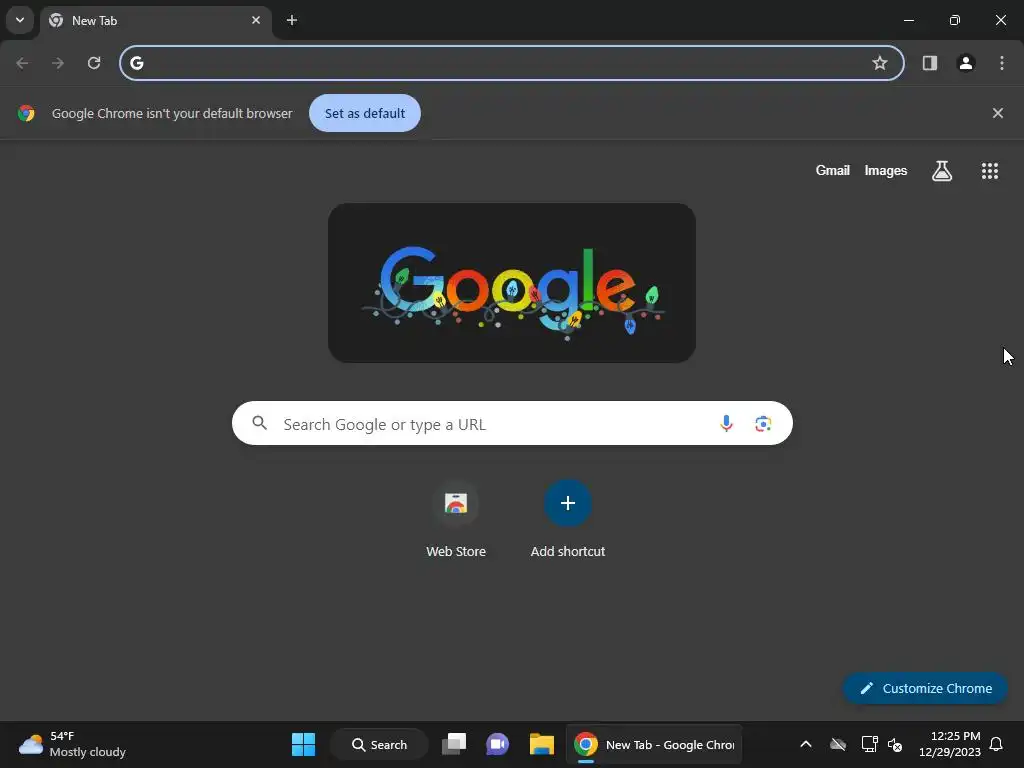The height and width of the screenshot is (768, 1024).
Task: Start voice search with the microphone
Action: coord(726,423)
